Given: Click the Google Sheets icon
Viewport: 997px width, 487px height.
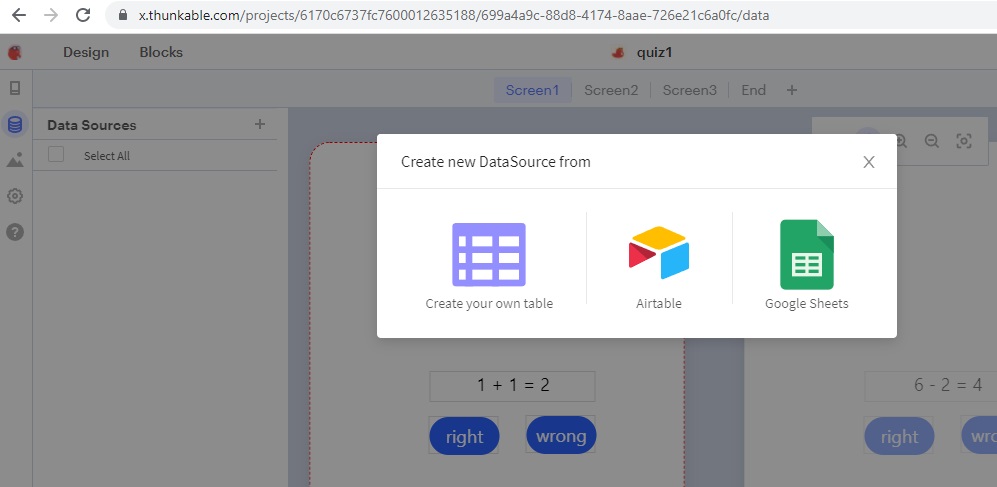Looking at the screenshot, I should (x=807, y=254).
